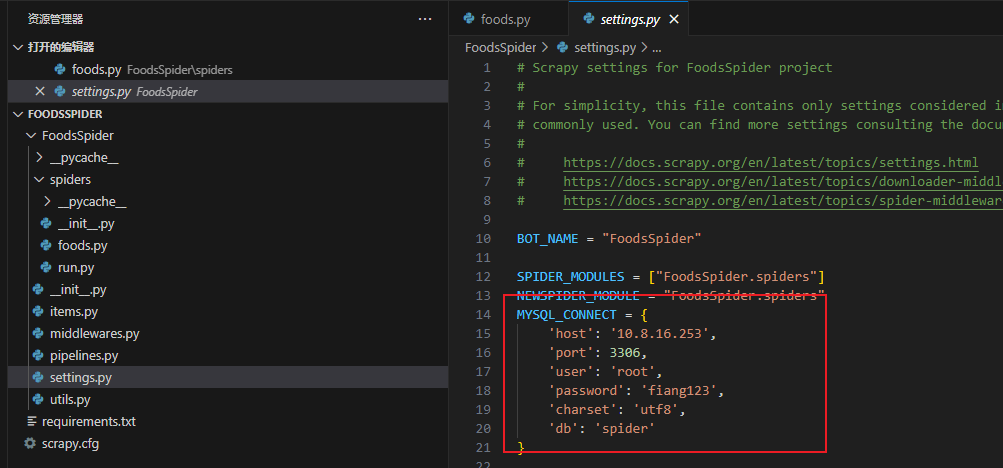The height and width of the screenshot is (468, 1003).
Task: Open explorer more actions ellipsis menu
Action: (425, 19)
